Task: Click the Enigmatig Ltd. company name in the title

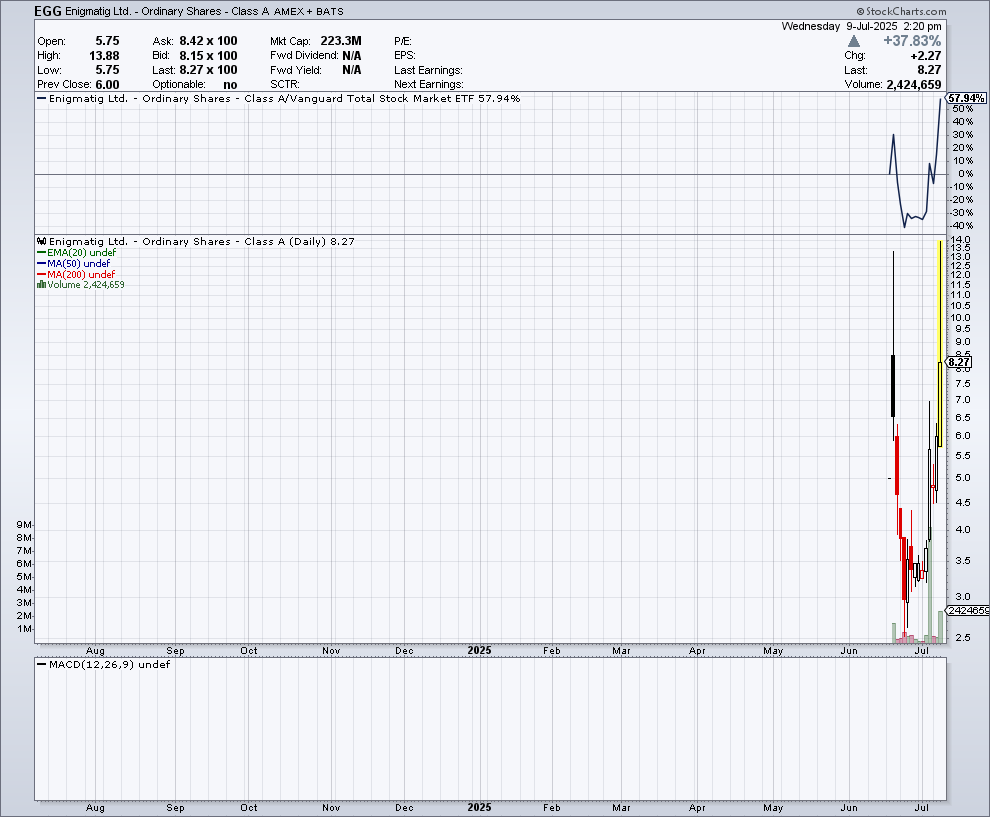Action: click(x=98, y=11)
